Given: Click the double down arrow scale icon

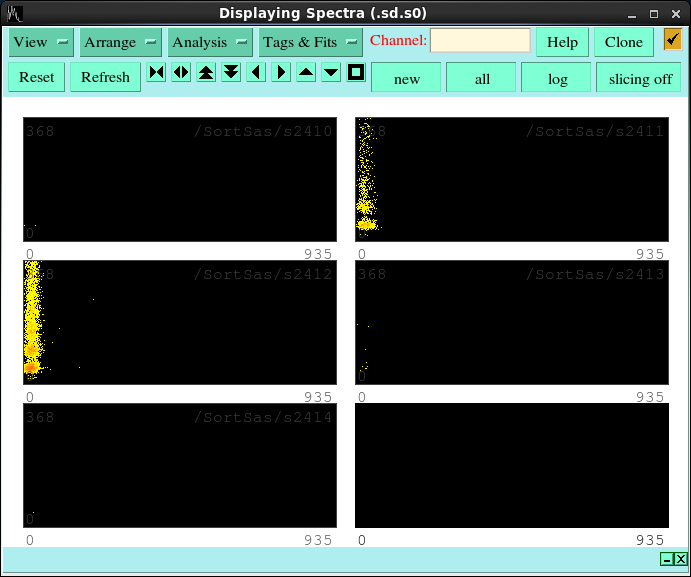Looking at the screenshot, I should (x=231, y=72).
